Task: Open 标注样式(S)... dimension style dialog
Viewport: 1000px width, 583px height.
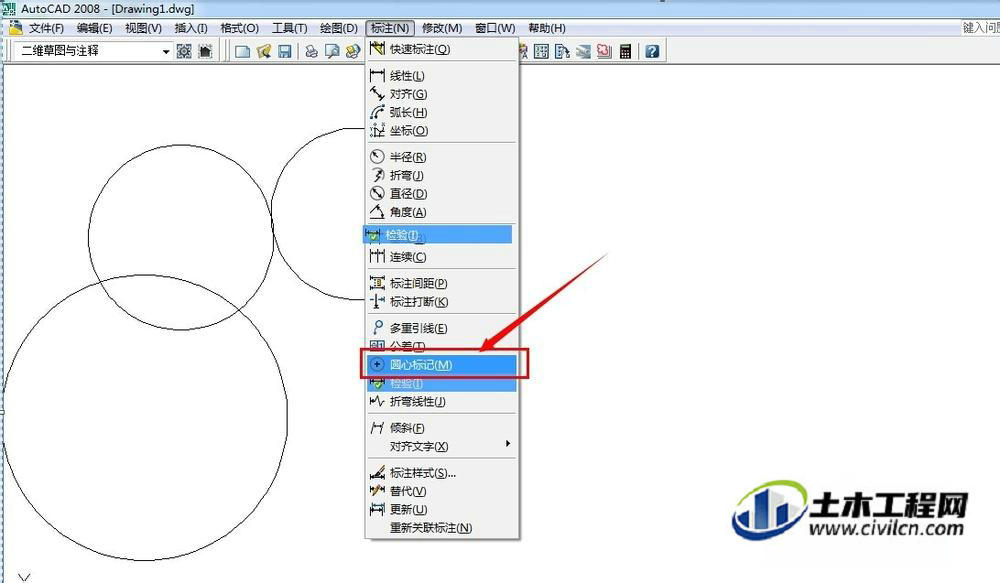Action: click(441, 473)
